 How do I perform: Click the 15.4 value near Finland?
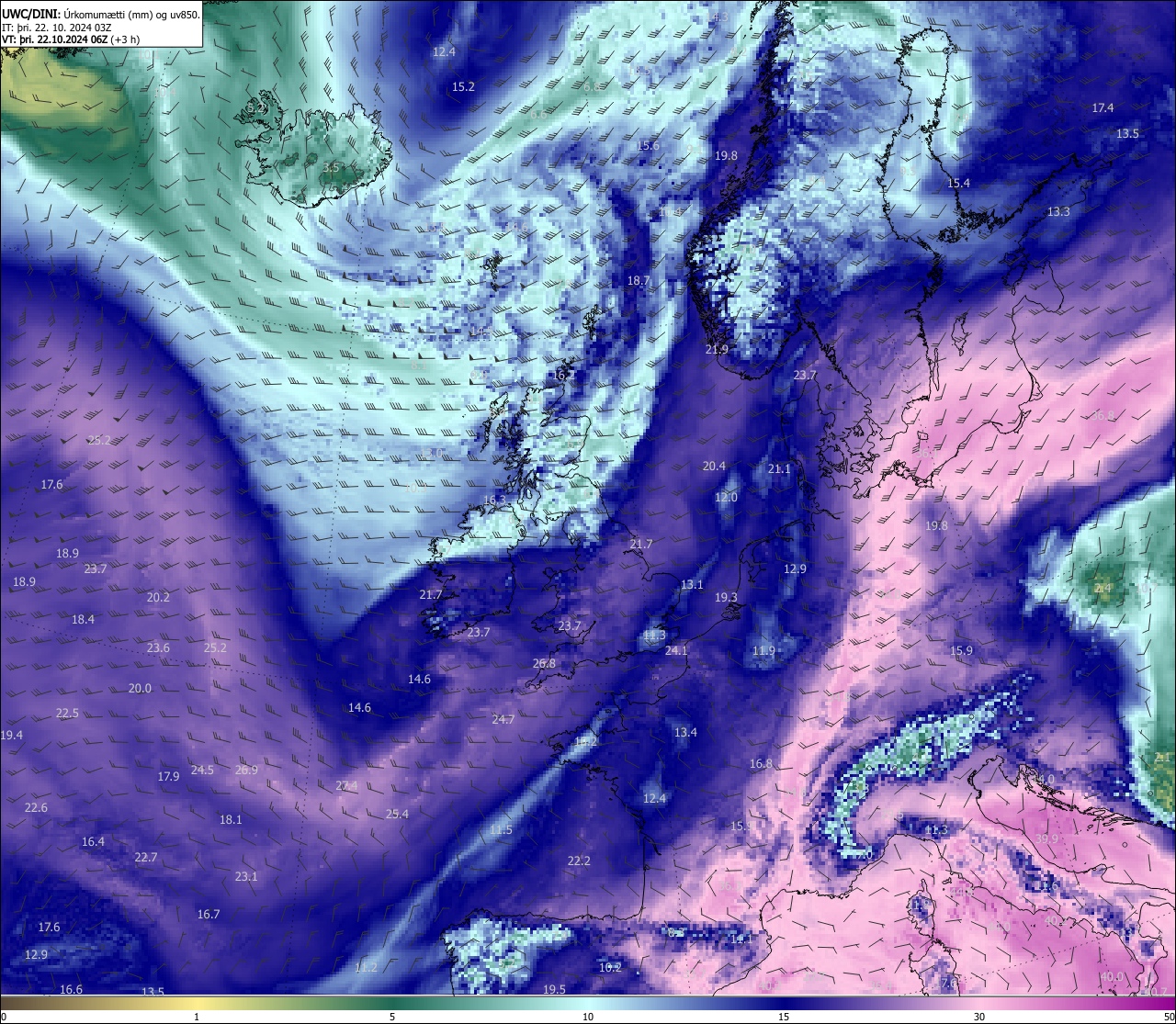958,184
